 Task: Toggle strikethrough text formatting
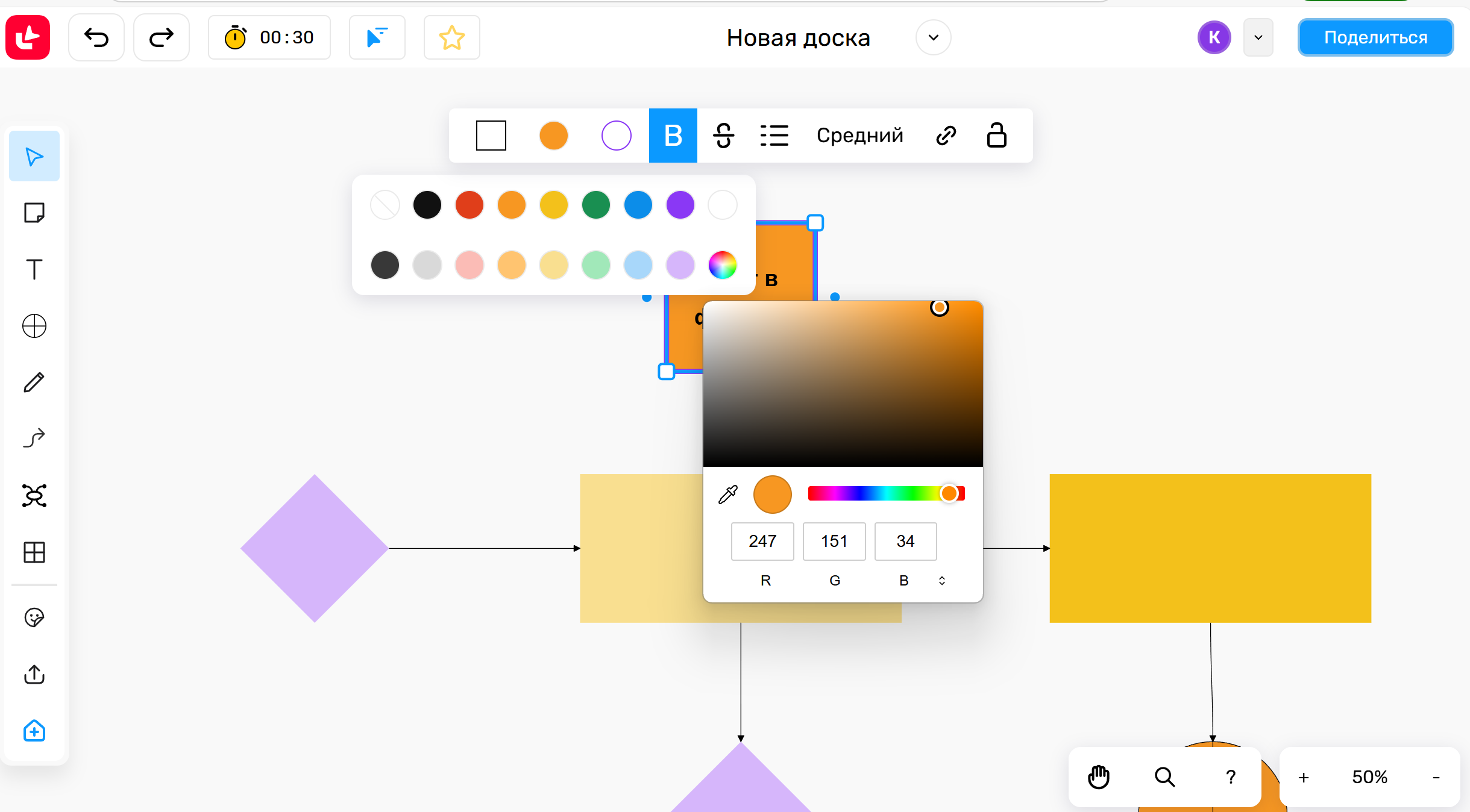(x=724, y=136)
